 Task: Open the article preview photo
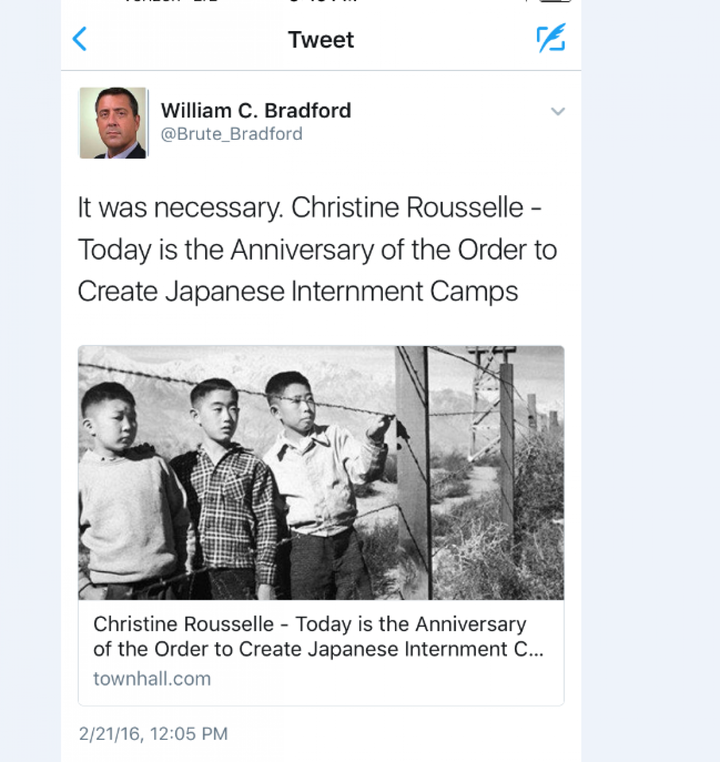(x=321, y=472)
